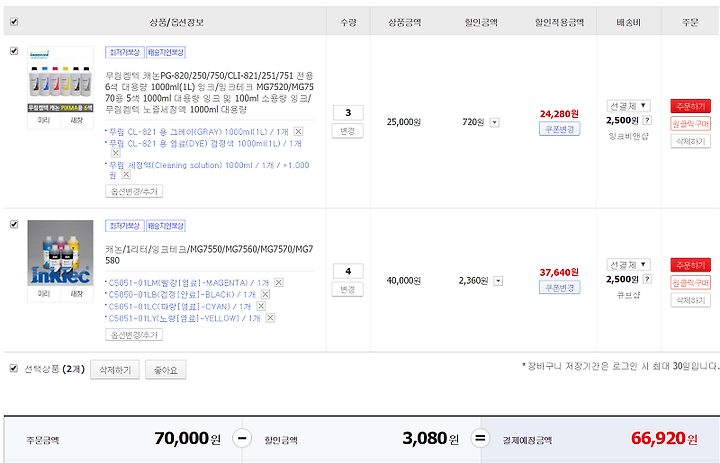Click 새창 under six-bottle thumbnail
720x463 pixels.
tap(77, 120)
